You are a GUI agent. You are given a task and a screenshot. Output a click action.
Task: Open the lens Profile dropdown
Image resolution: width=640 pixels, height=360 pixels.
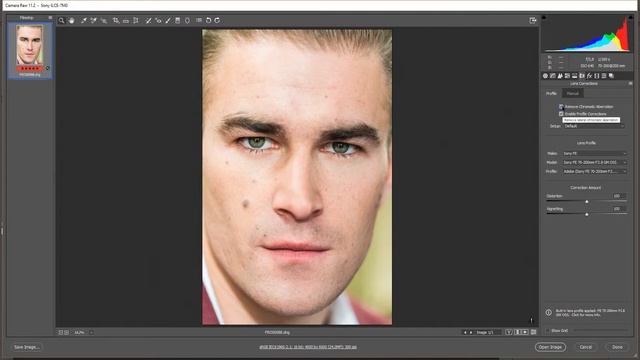594,171
